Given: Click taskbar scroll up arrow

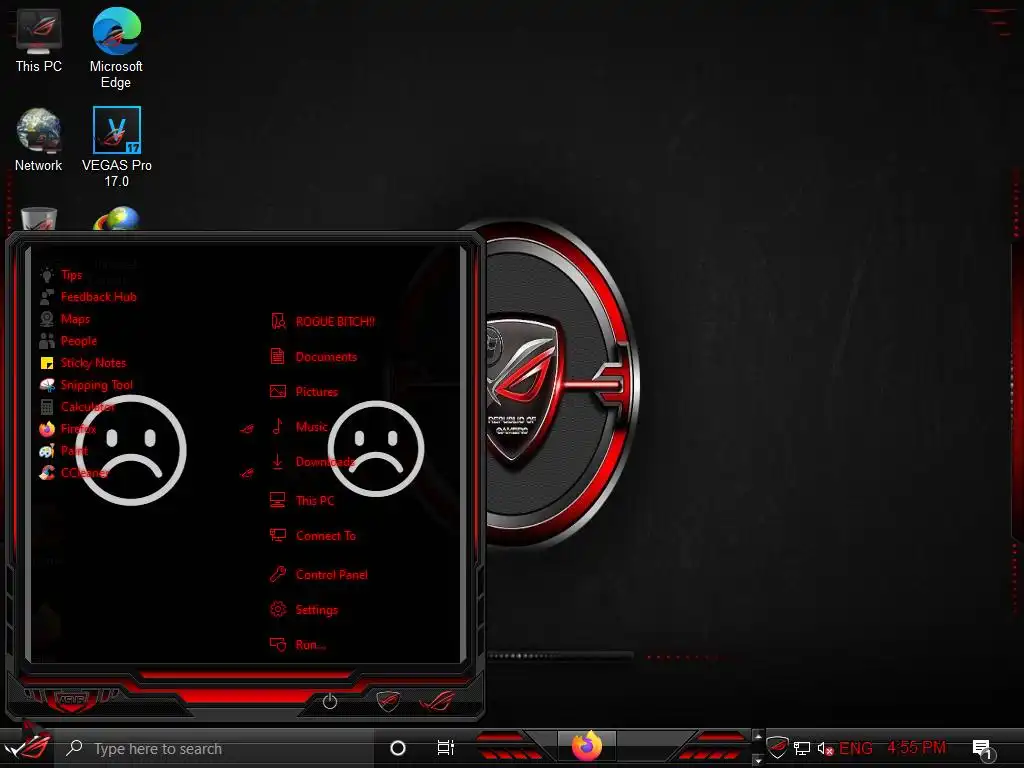Looking at the screenshot, I should (x=758, y=736).
